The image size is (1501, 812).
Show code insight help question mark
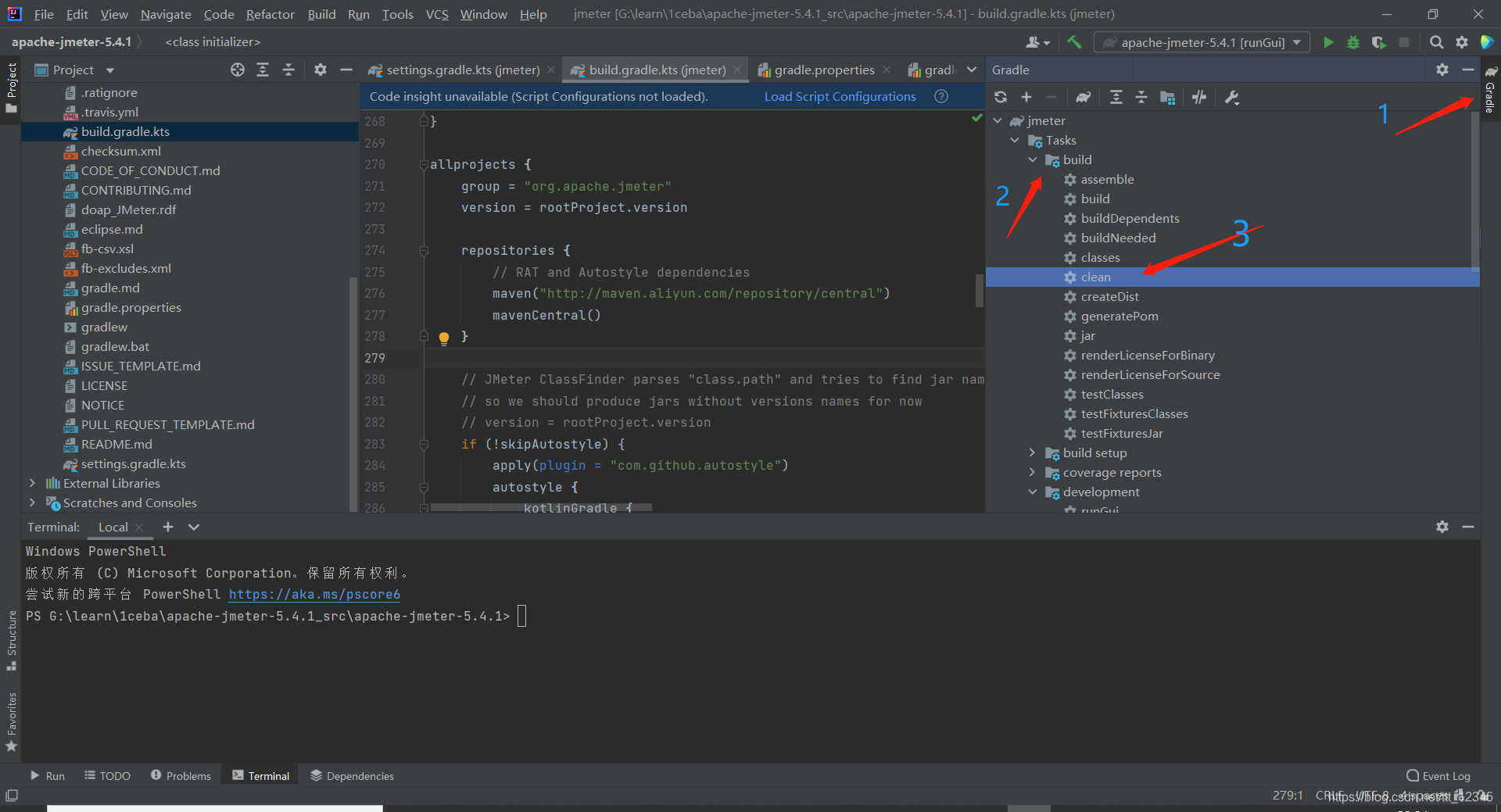941,96
